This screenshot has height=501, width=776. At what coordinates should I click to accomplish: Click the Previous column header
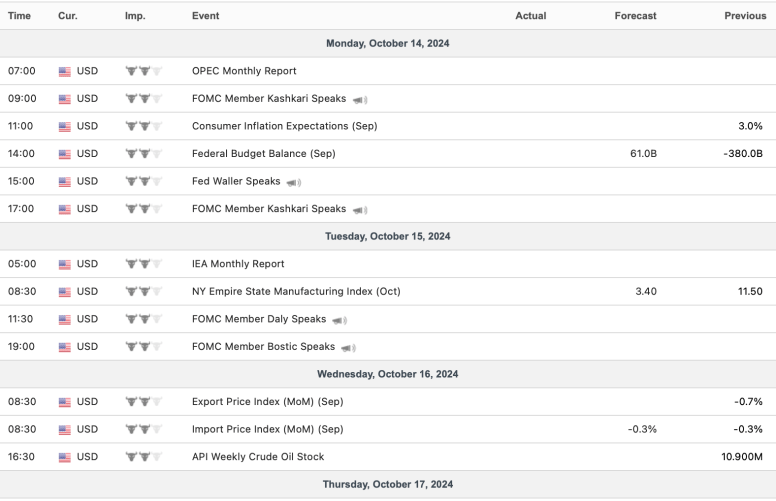[x=745, y=16]
